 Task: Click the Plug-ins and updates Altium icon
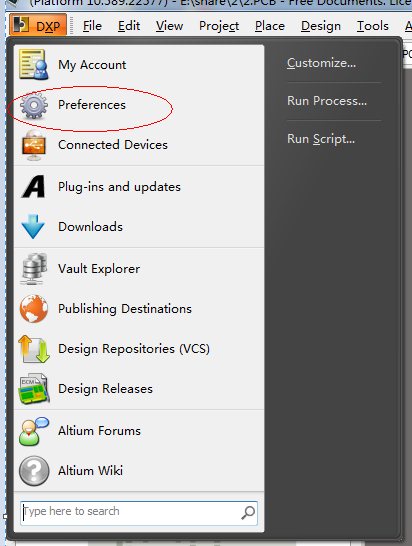click(33, 187)
